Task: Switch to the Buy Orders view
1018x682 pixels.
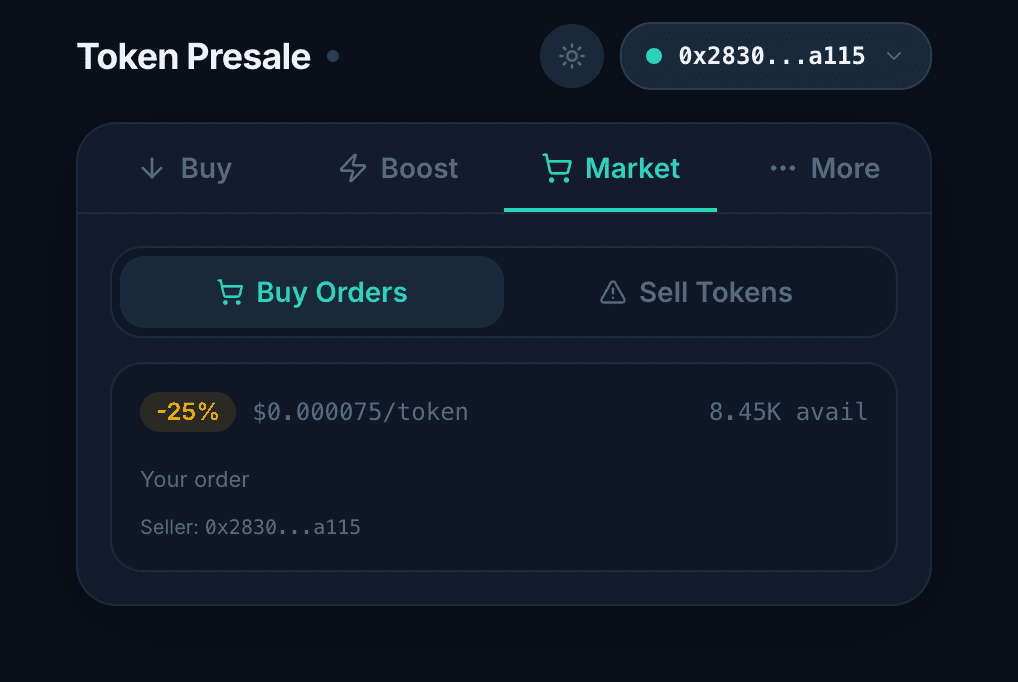Action: [312, 292]
